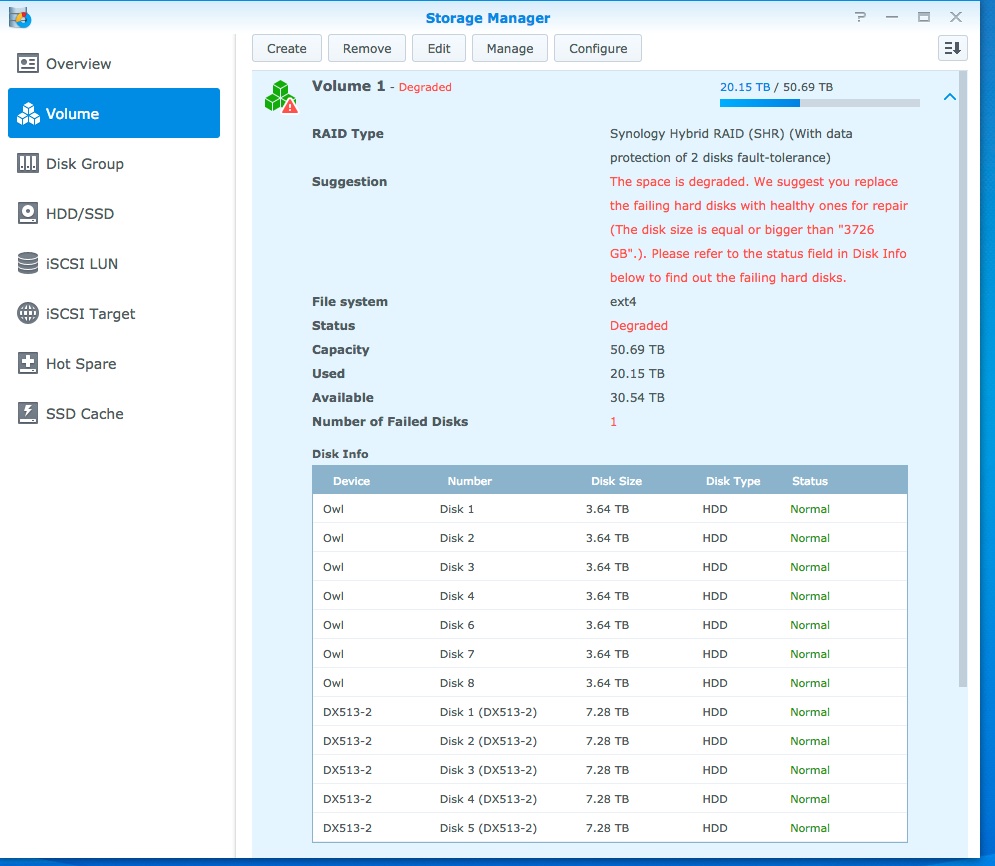This screenshot has height=866, width=995.
Task: Click the failed disks count 1
Action: [614, 422]
